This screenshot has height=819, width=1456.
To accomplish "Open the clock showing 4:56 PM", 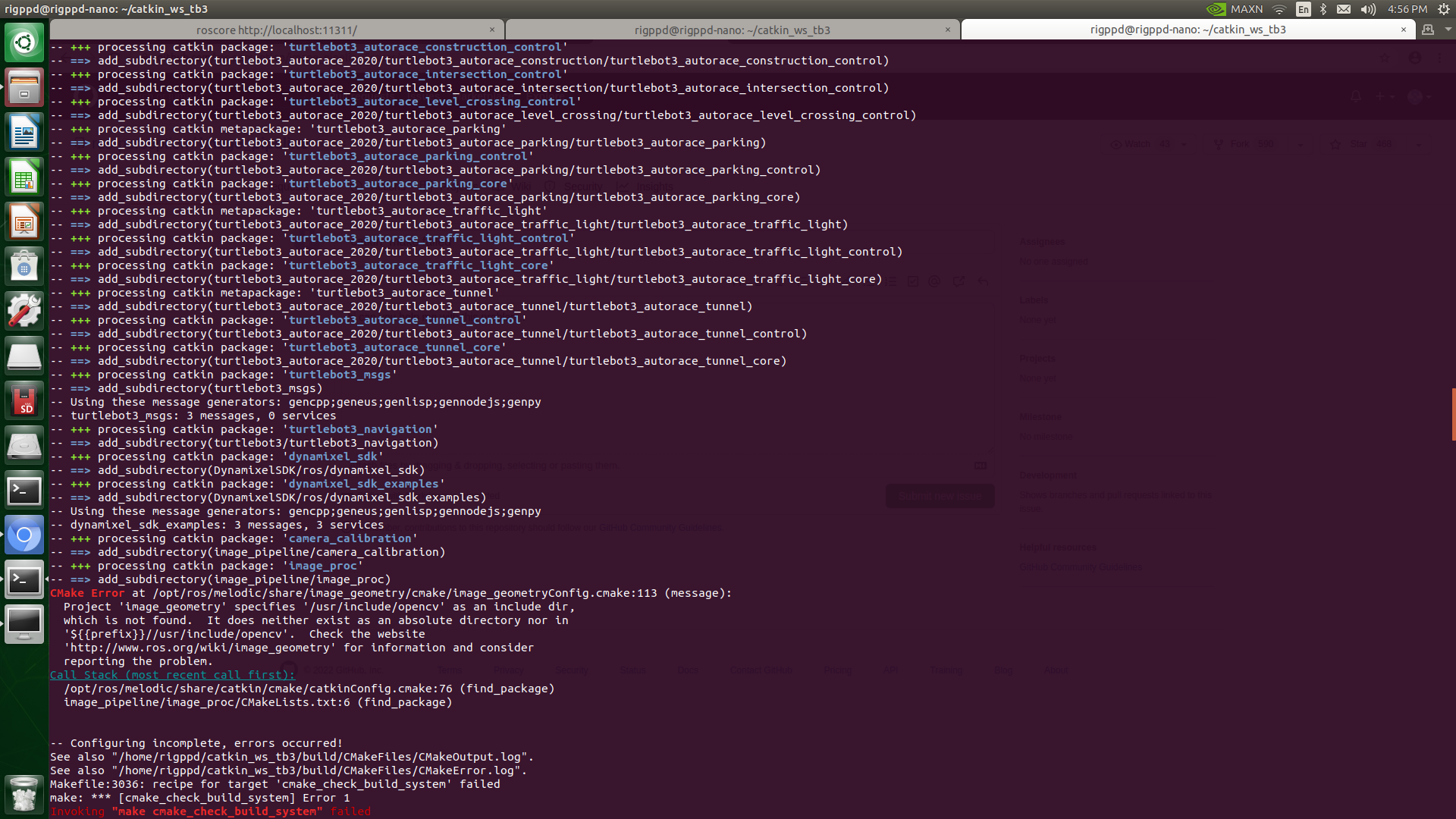I will [1407, 9].
